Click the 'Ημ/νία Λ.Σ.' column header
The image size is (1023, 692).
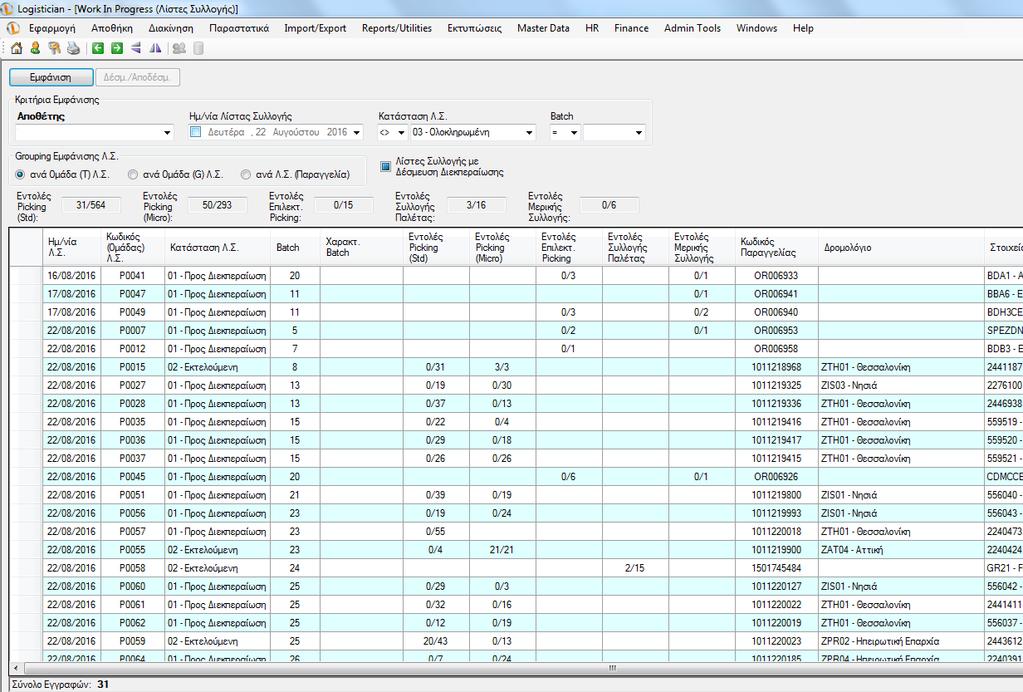71,247
